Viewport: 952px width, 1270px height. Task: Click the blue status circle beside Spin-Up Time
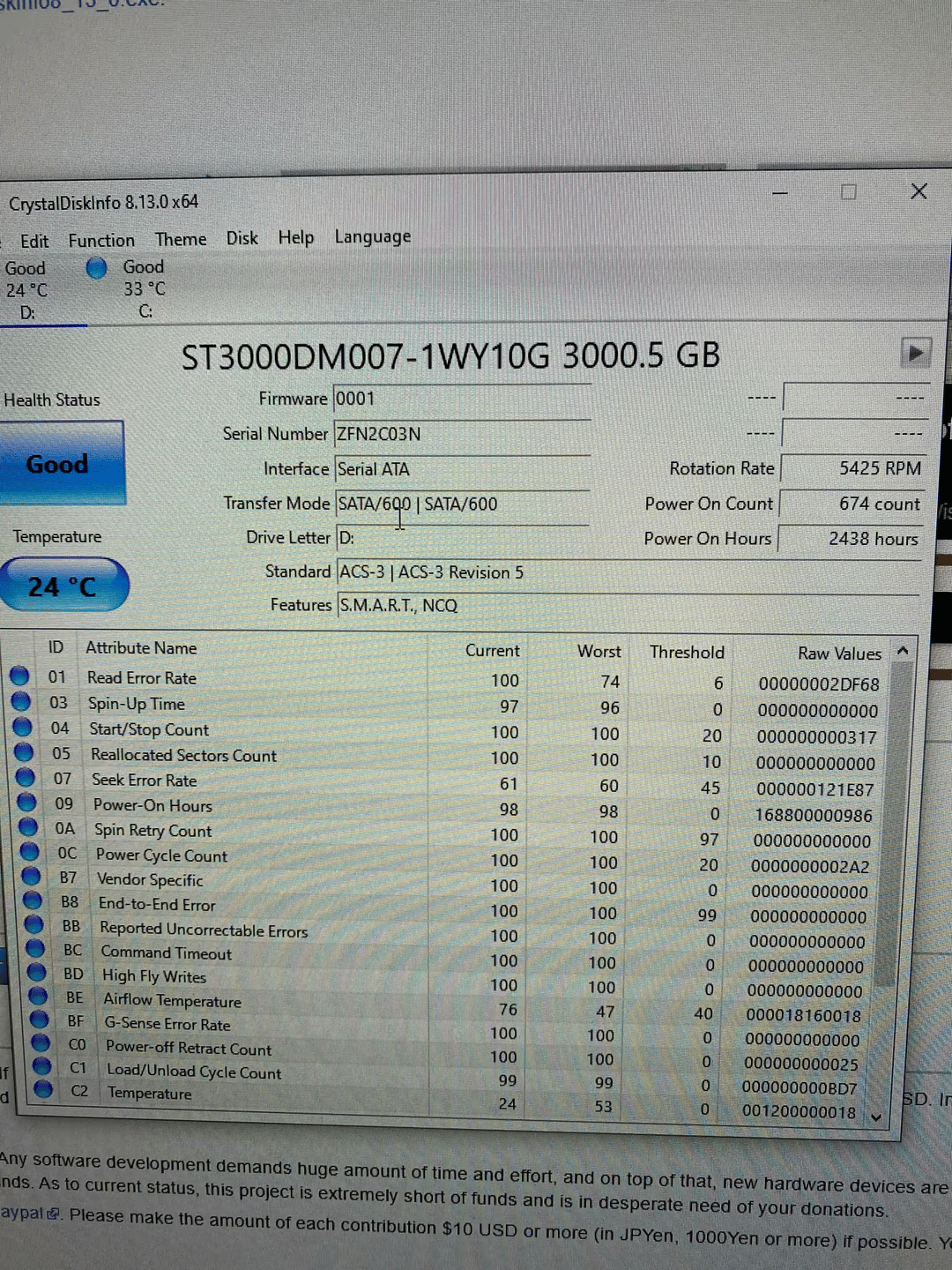[x=21, y=702]
